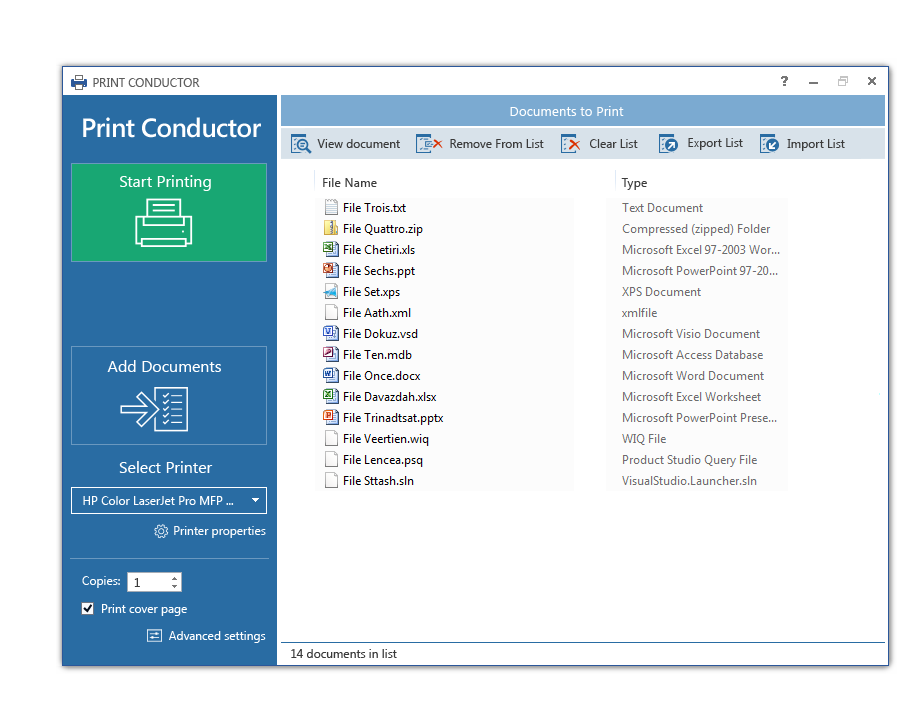Click the PowerPoint icon of File Trinadtsat.pptx
920x720 pixels.
(x=330, y=417)
